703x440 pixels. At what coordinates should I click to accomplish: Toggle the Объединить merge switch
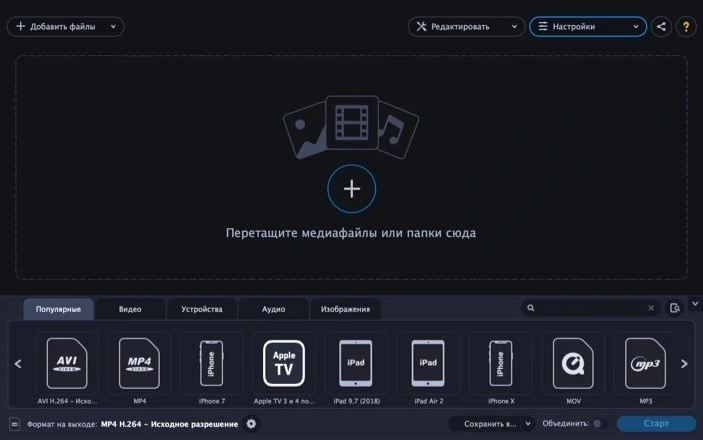(x=600, y=424)
